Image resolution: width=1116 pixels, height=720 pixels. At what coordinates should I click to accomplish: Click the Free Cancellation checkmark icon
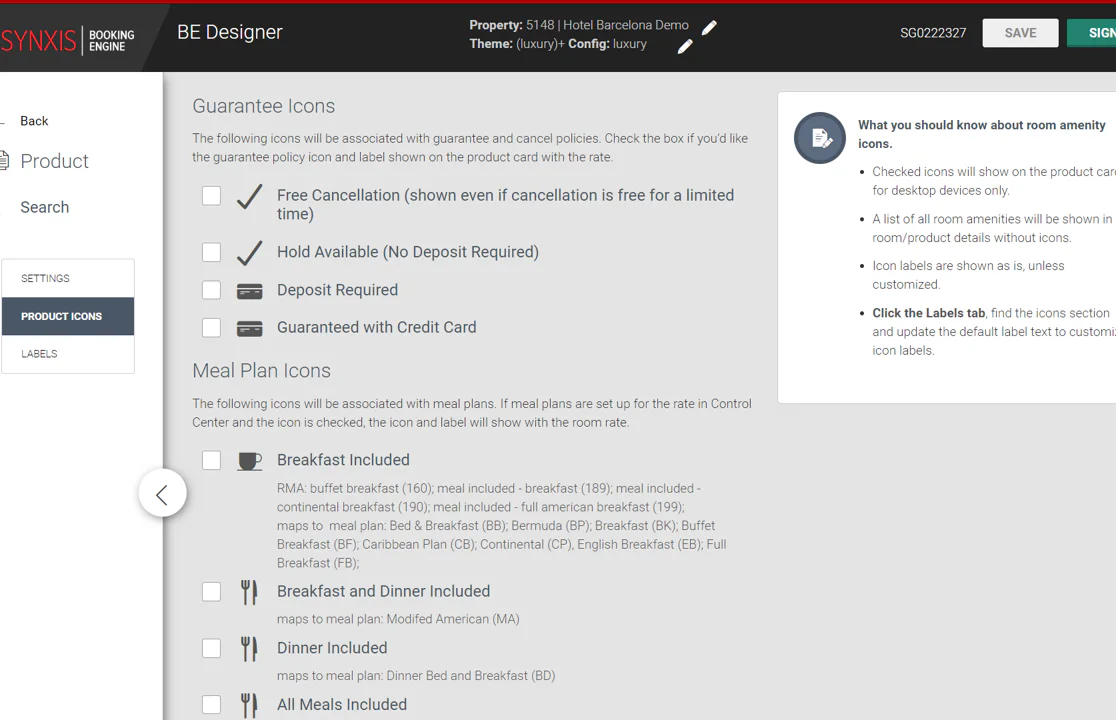click(249, 197)
